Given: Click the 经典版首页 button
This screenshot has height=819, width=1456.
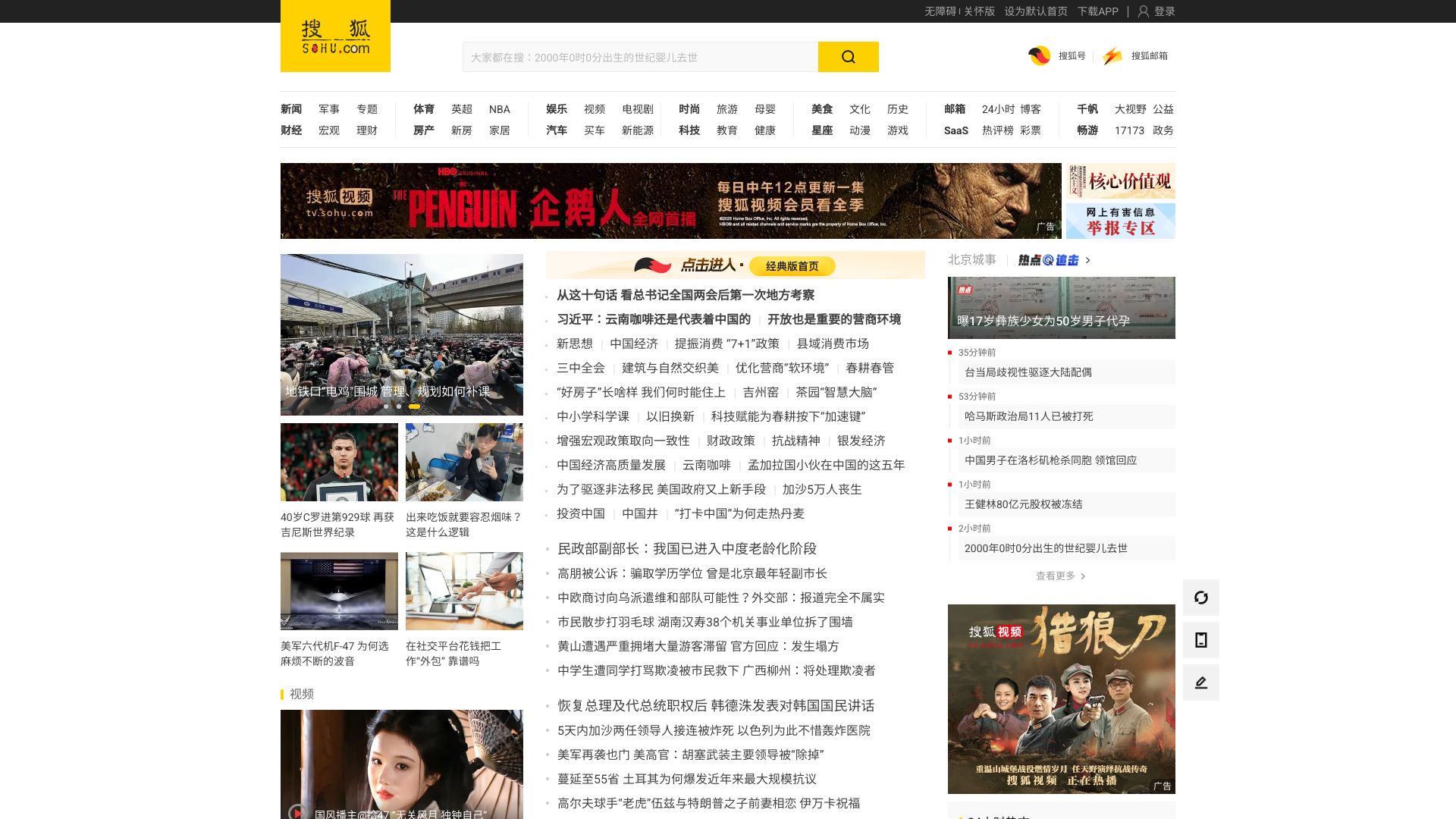Looking at the screenshot, I should pos(792,266).
